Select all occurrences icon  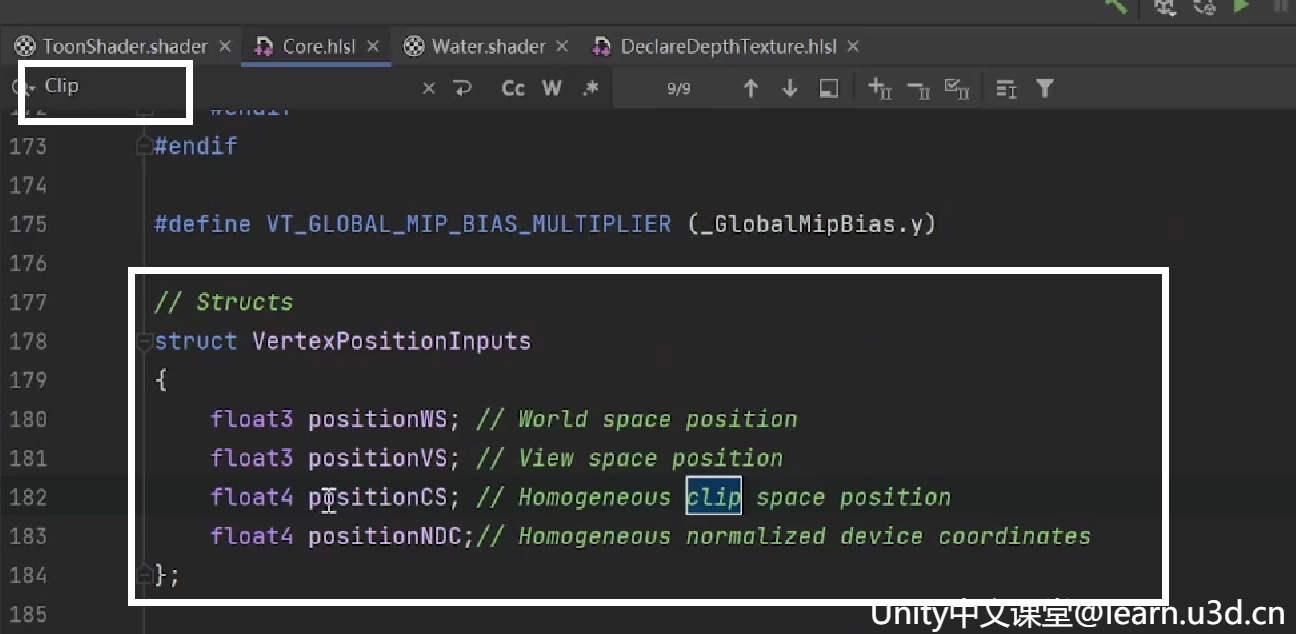tap(957, 88)
